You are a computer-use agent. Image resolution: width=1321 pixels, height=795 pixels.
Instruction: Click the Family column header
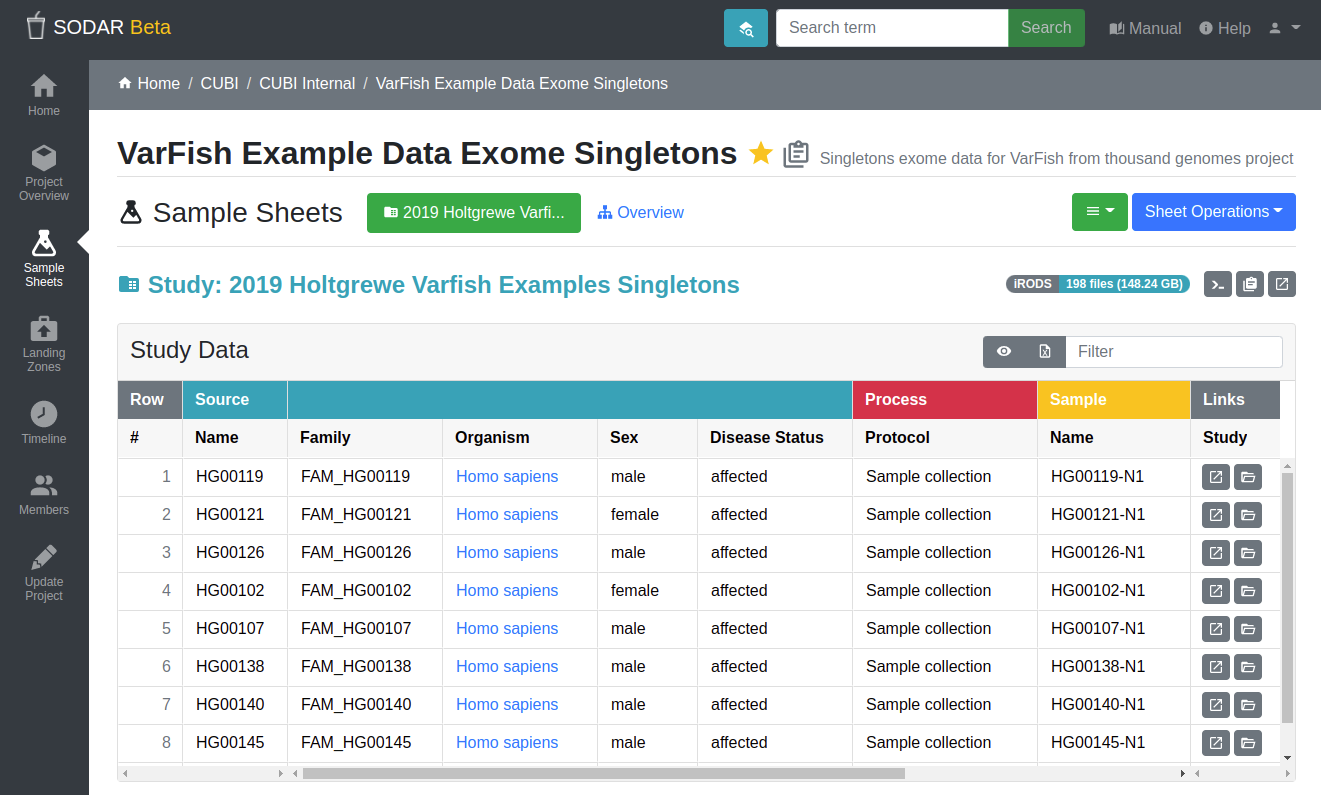365,438
